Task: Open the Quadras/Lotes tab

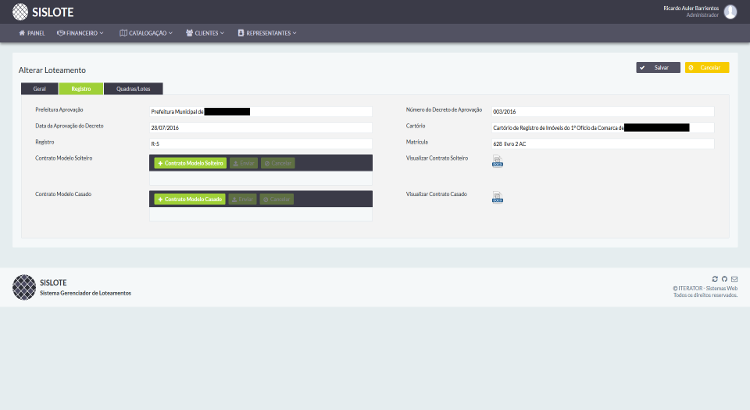Action: pyautogui.click(x=133, y=89)
